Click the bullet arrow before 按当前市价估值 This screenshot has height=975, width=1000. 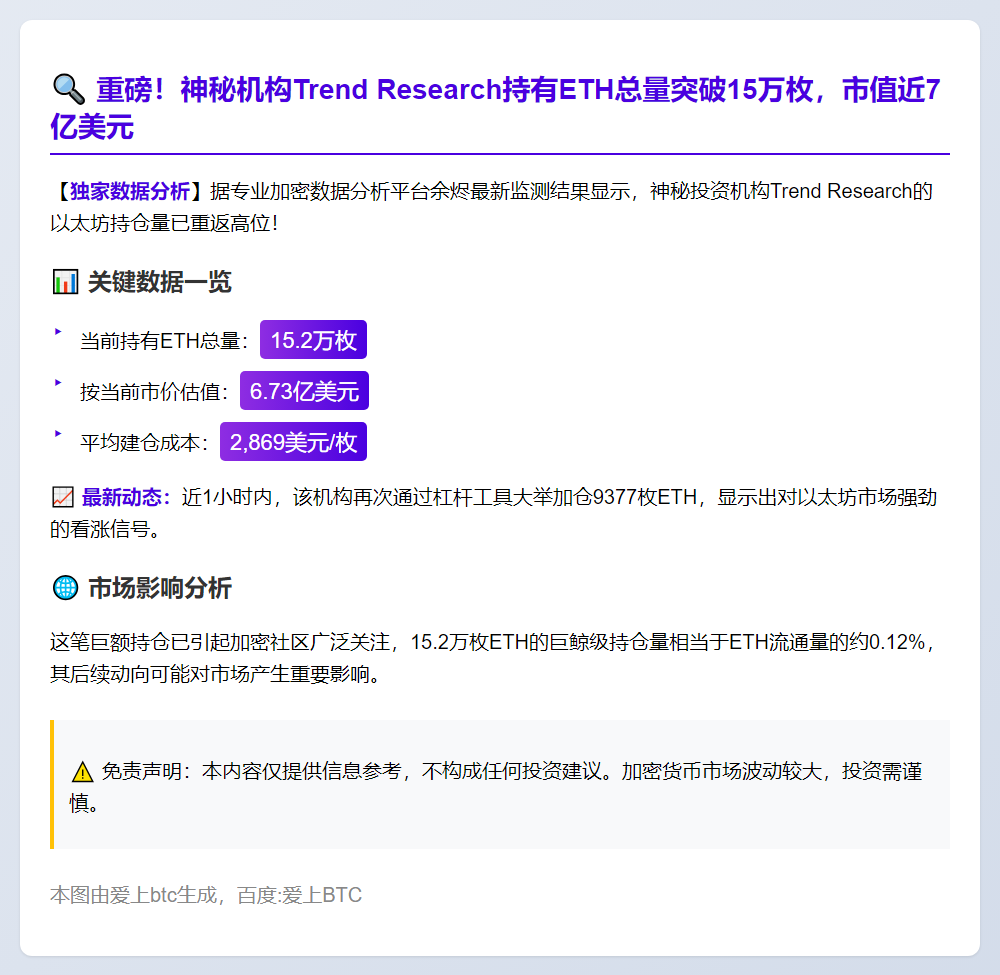58,383
